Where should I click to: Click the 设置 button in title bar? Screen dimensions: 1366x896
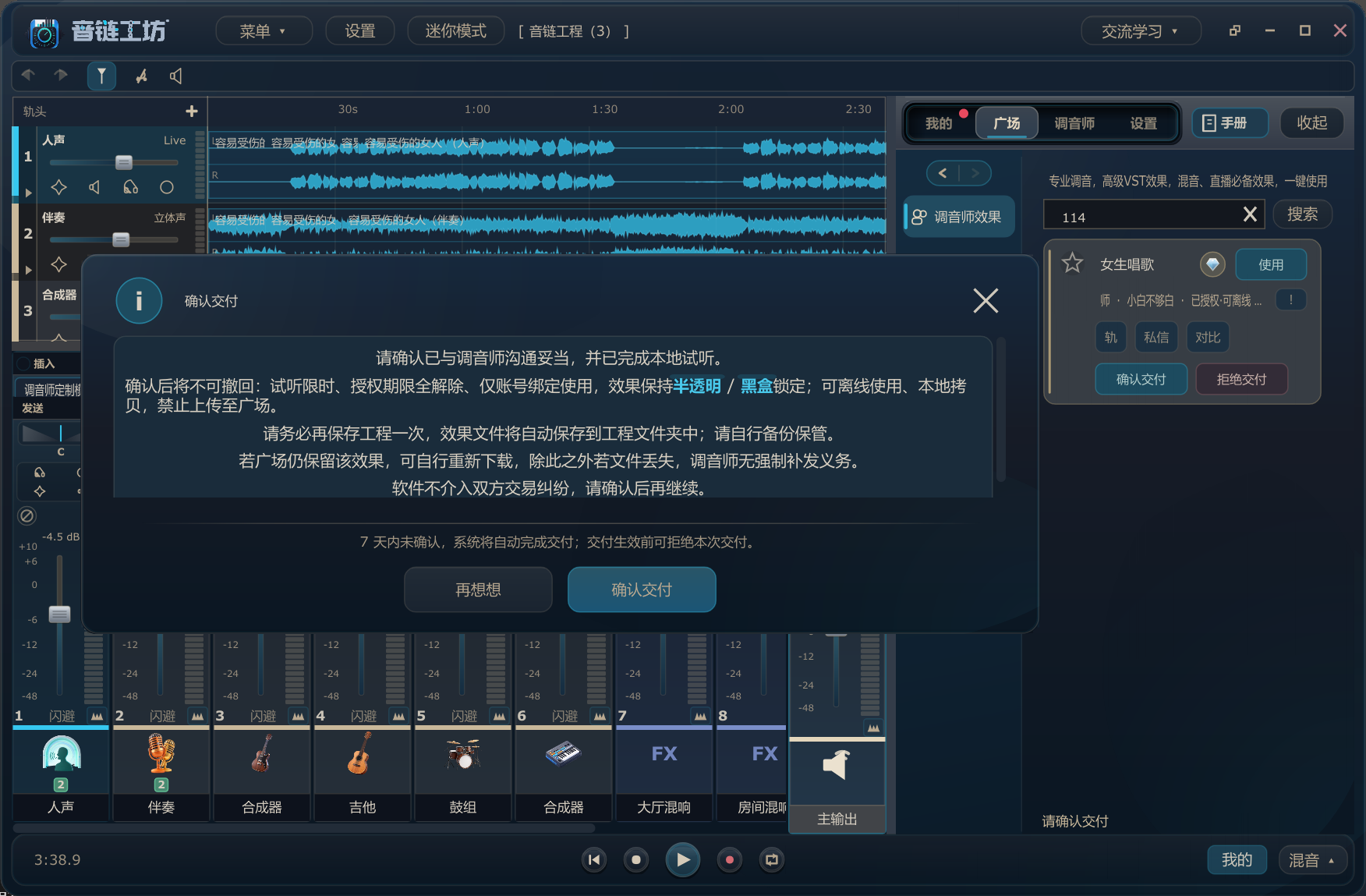tap(360, 31)
